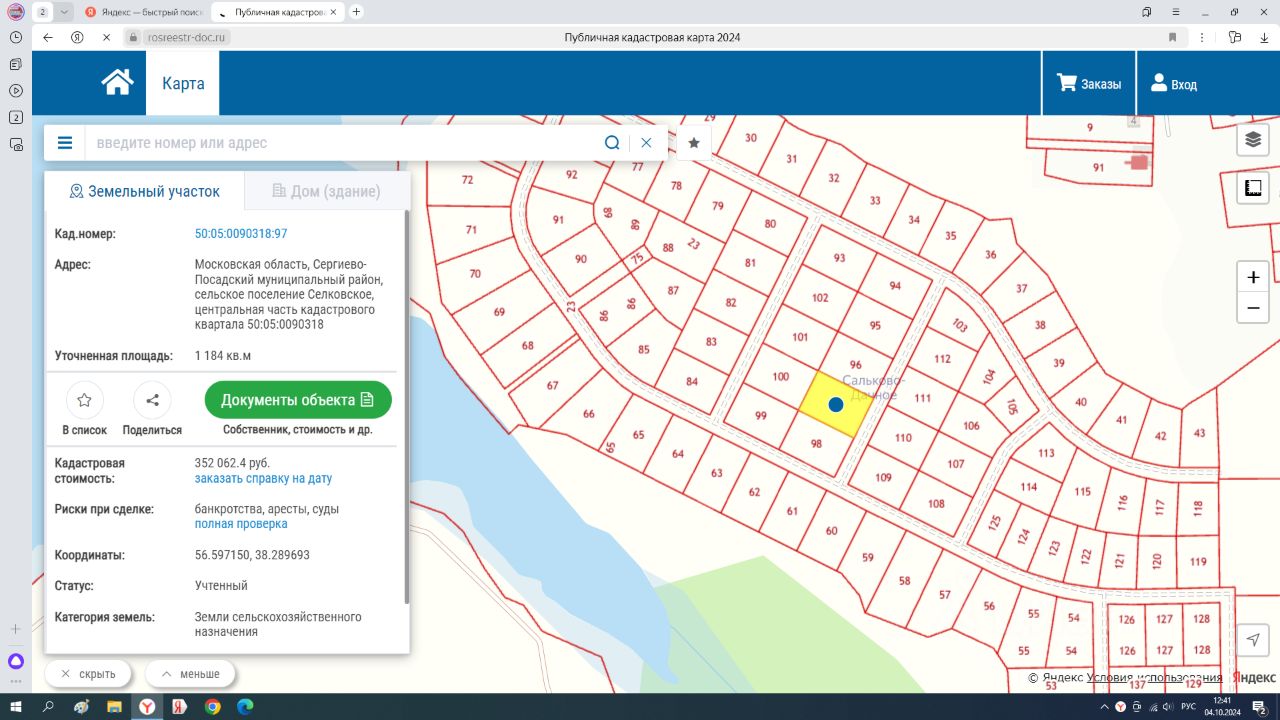Screen dimensions: 1280x720
Task: Open the Заказы shopping cart
Action: 1089,84
